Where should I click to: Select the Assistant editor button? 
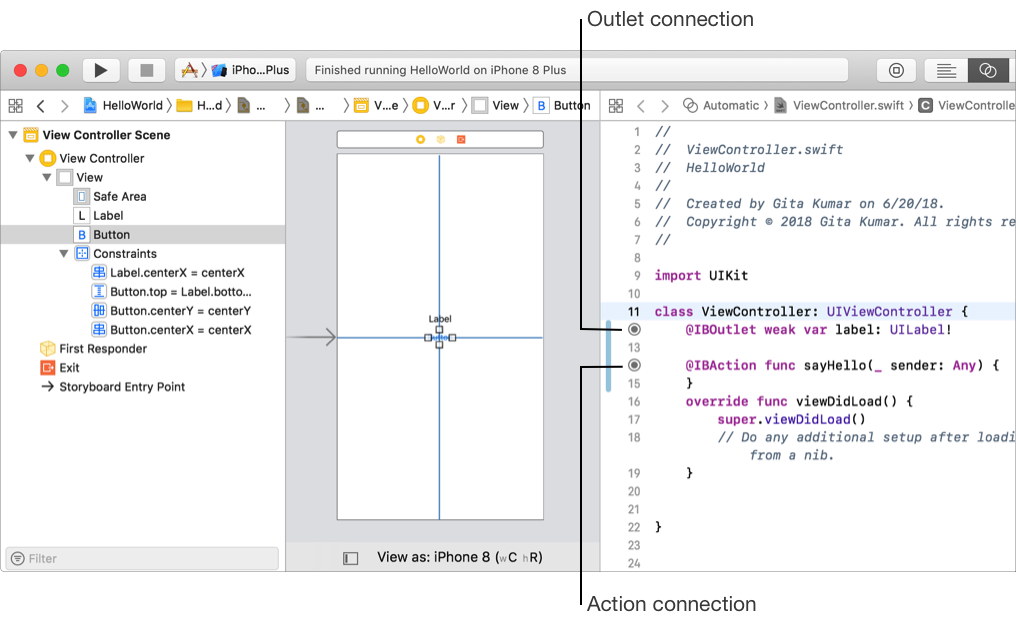988,70
